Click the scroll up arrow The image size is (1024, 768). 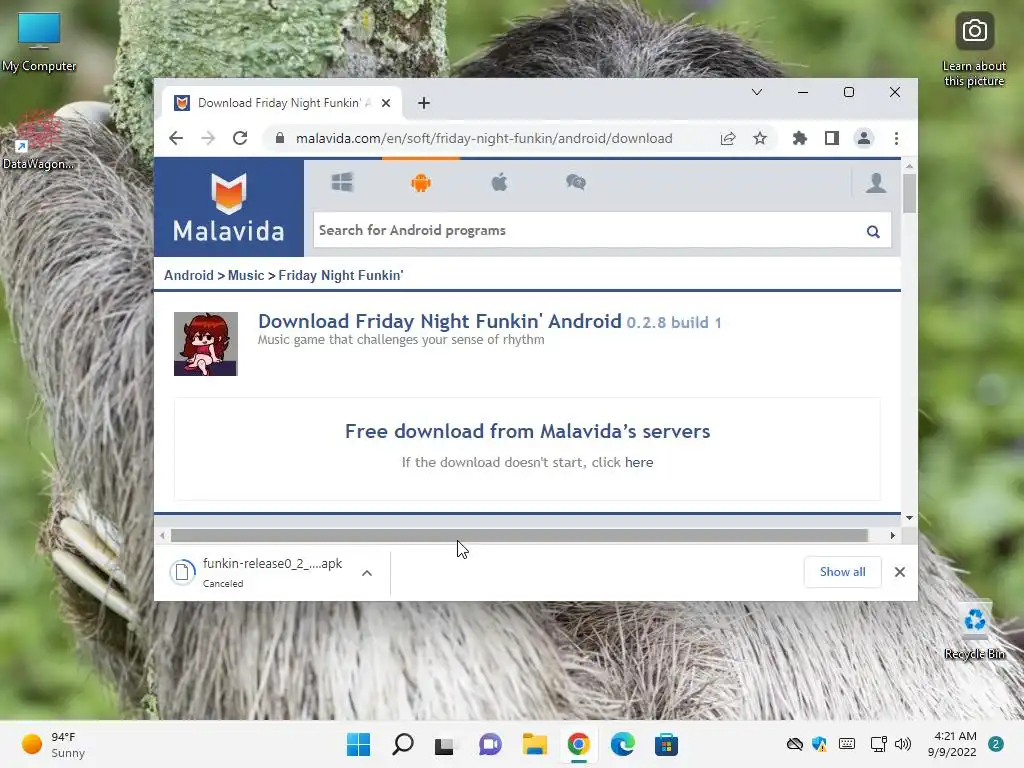[909, 166]
